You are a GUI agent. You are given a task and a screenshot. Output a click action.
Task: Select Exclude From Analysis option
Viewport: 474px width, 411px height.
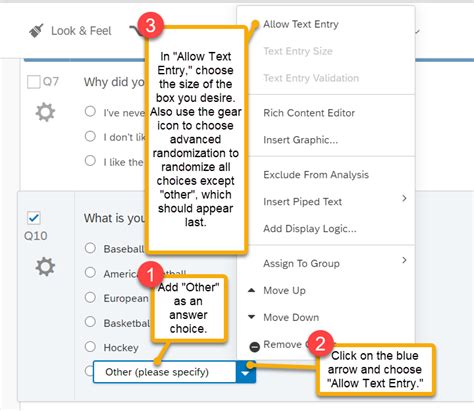coord(316,175)
